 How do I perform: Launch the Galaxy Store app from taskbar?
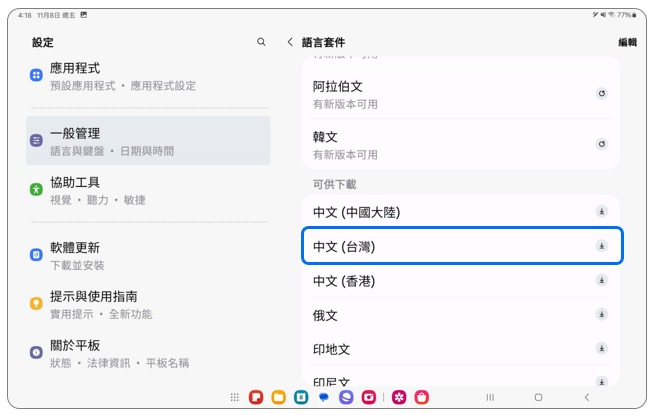coord(422,397)
